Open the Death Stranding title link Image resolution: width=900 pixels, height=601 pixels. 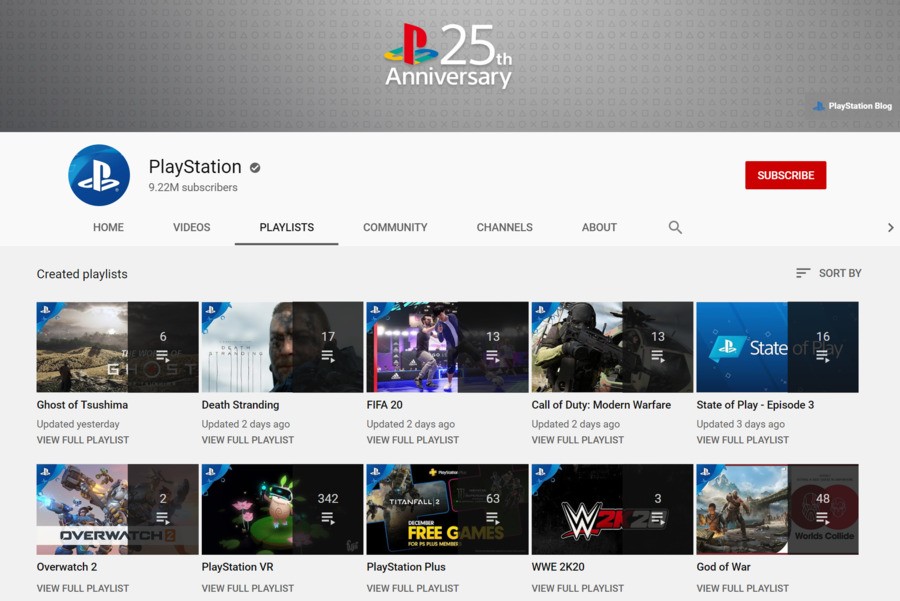[240, 405]
